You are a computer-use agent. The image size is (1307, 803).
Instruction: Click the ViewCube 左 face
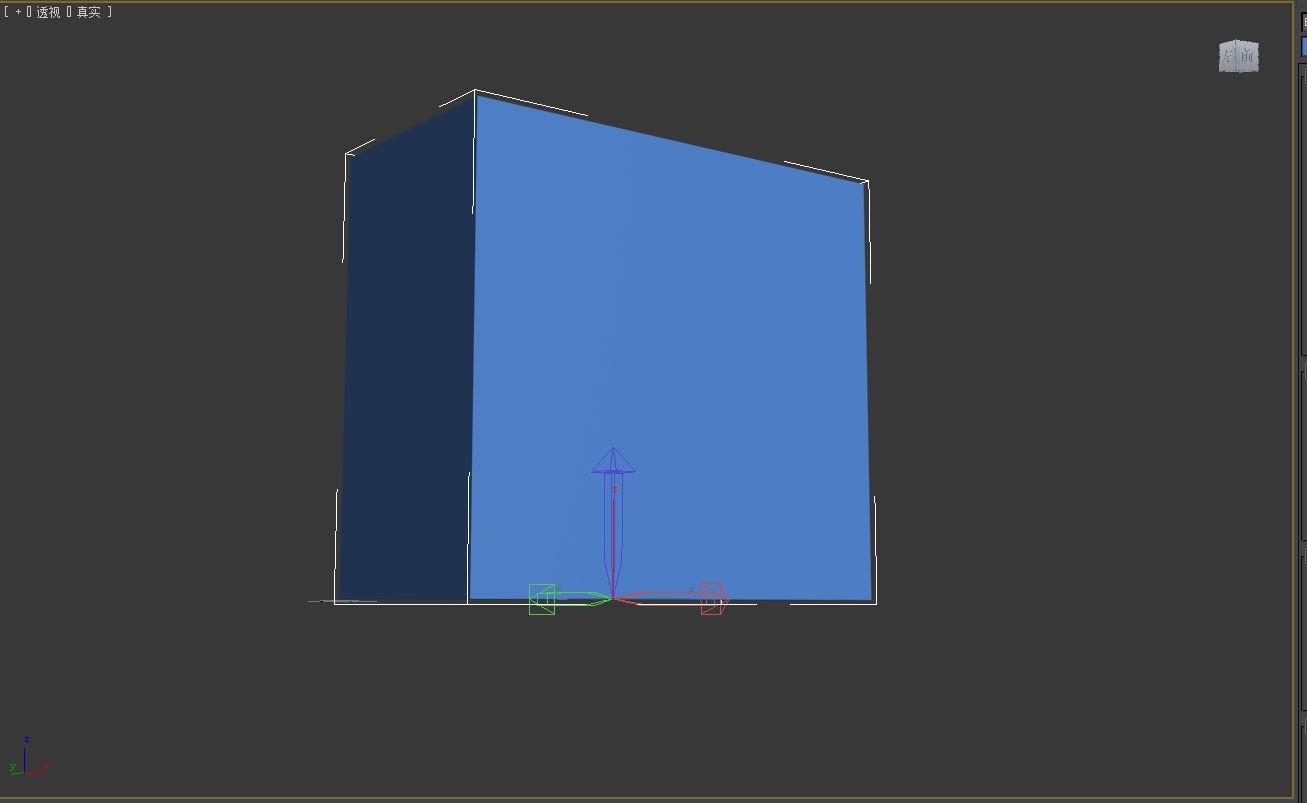pos(1227,58)
